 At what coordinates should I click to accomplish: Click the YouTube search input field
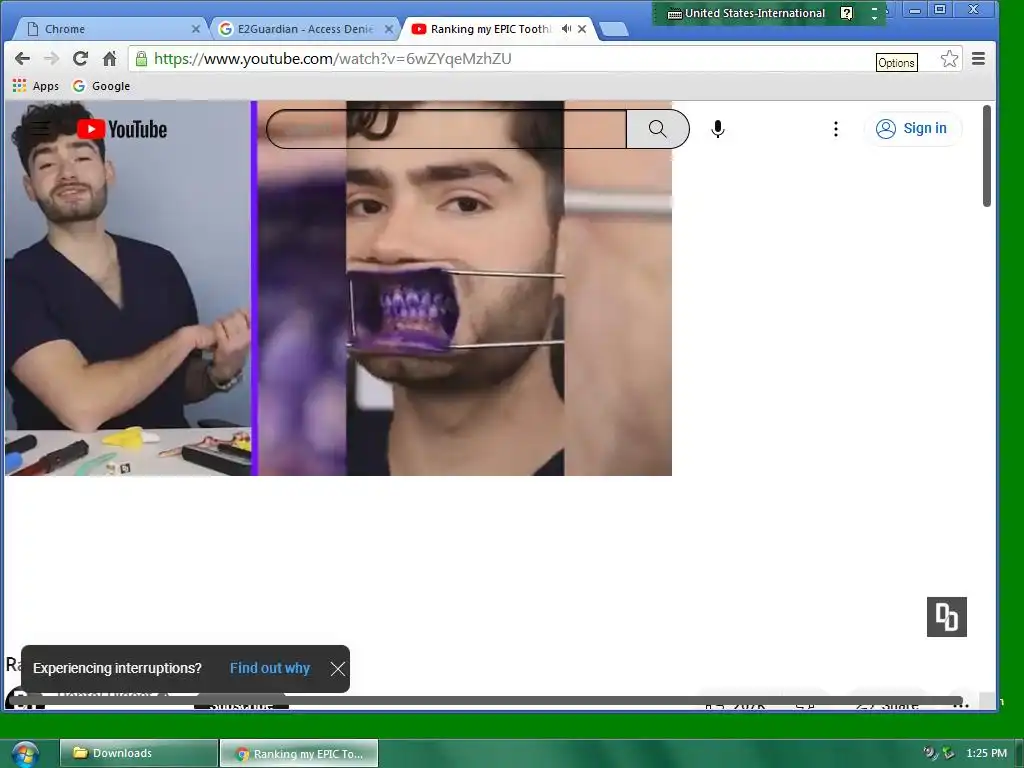pos(446,129)
